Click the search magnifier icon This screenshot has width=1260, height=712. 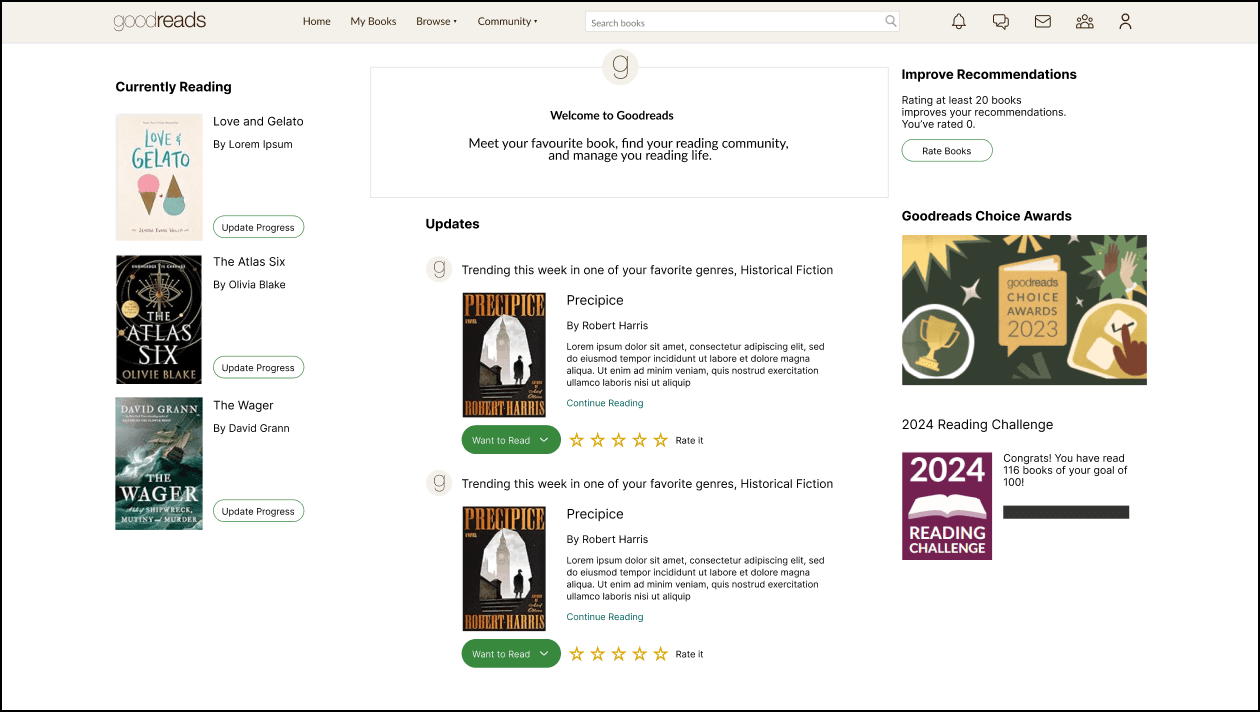(x=890, y=21)
